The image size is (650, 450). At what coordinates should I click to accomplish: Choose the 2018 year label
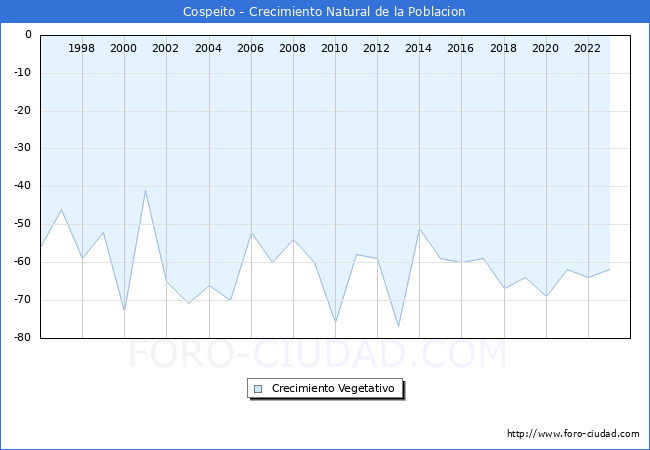click(503, 48)
